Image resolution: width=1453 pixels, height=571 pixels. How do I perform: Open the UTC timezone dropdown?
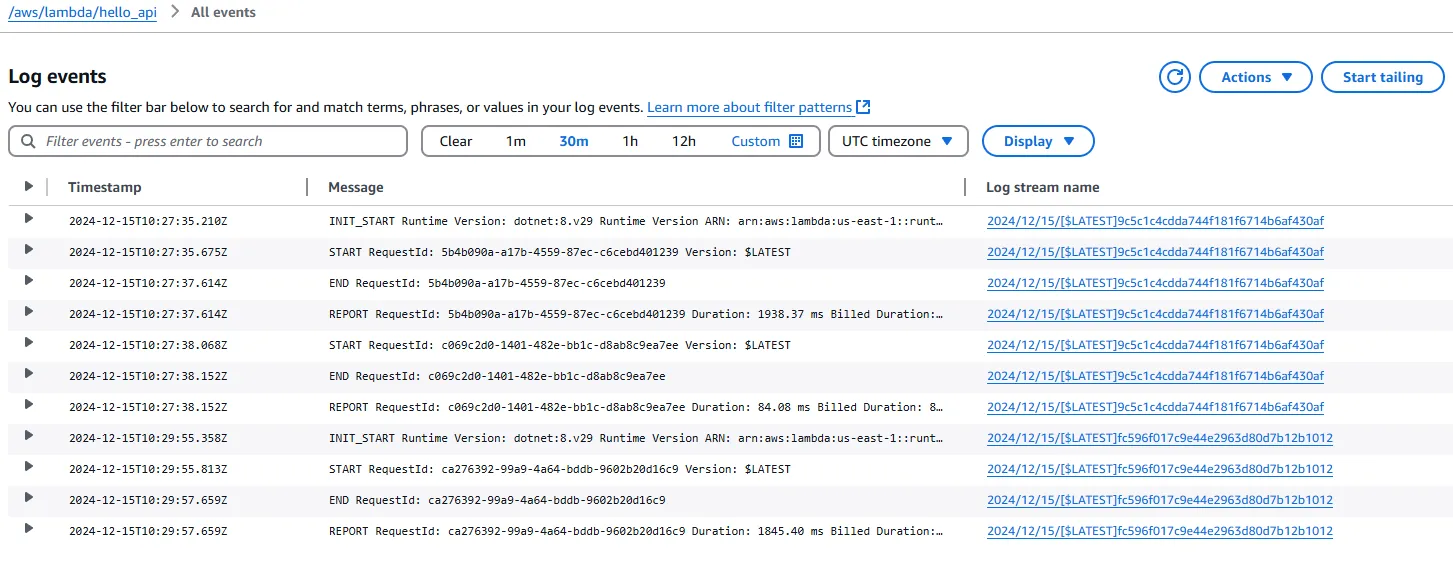898,141
